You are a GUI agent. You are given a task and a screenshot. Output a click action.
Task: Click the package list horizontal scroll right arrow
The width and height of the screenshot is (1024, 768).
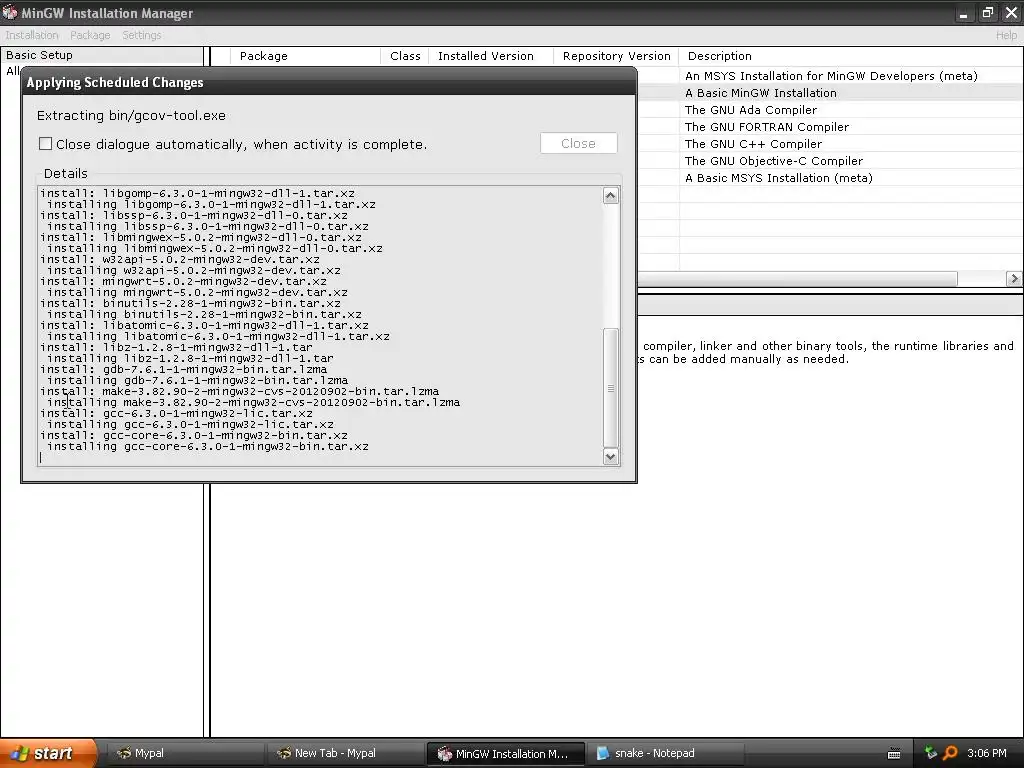click(1014, 279)
